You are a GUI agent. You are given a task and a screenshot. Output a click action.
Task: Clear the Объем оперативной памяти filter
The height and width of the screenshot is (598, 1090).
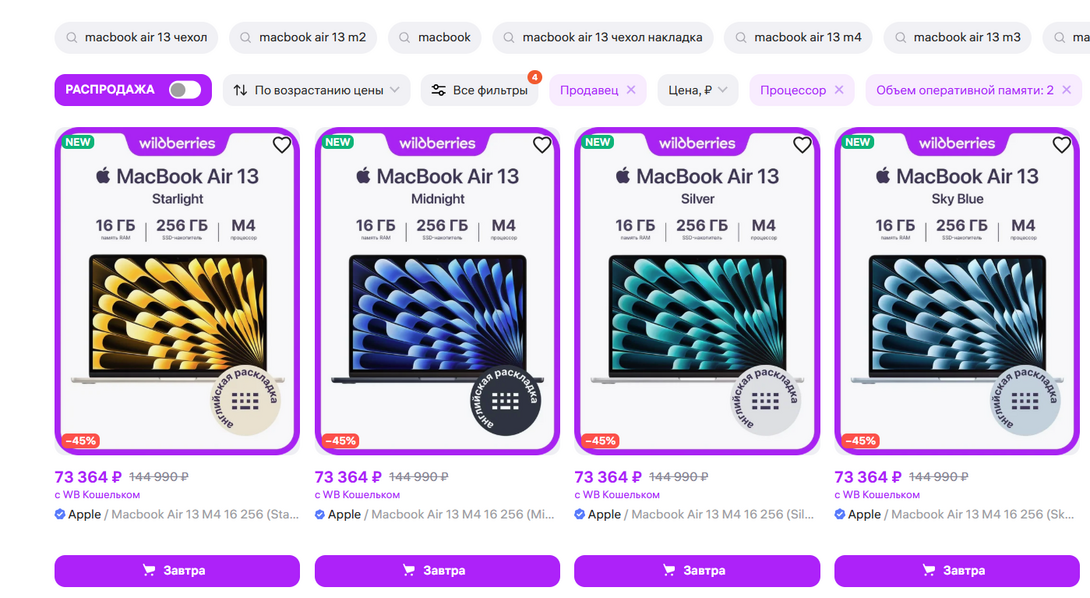1066,90
